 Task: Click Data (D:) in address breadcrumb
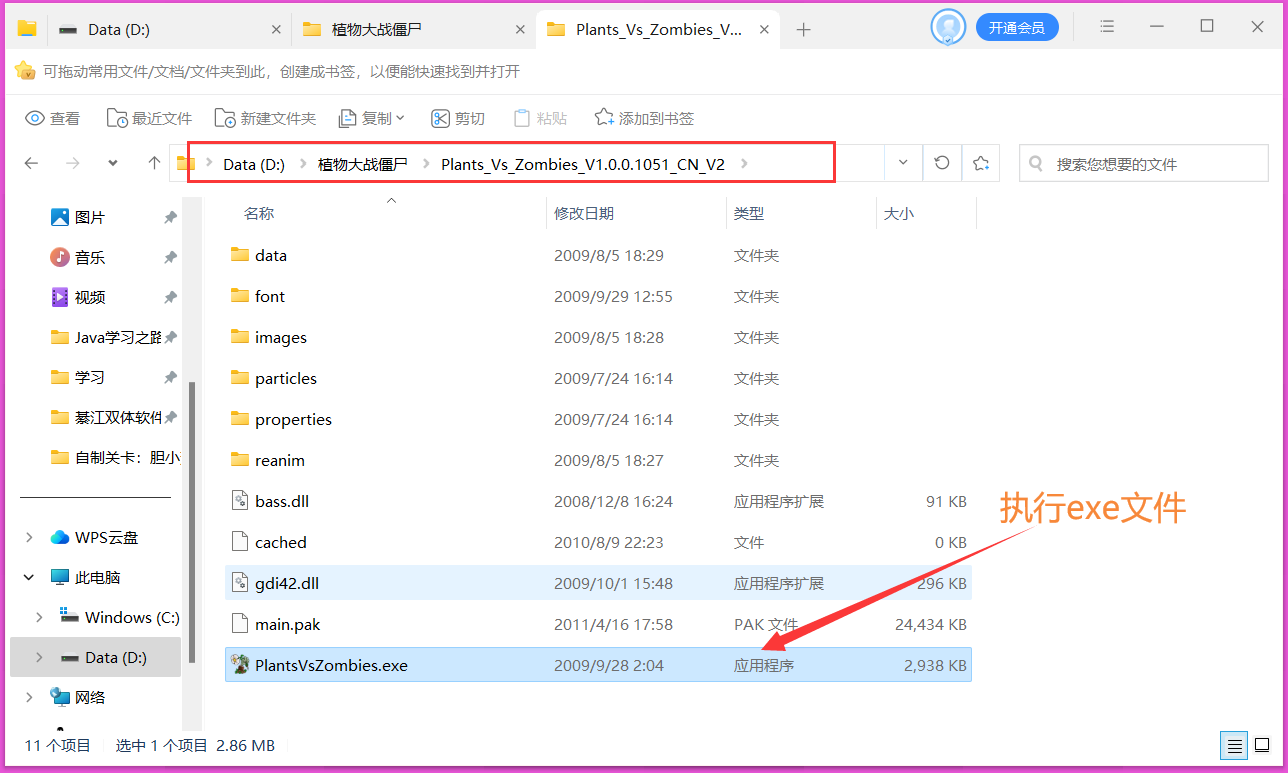tap(254, 164)
